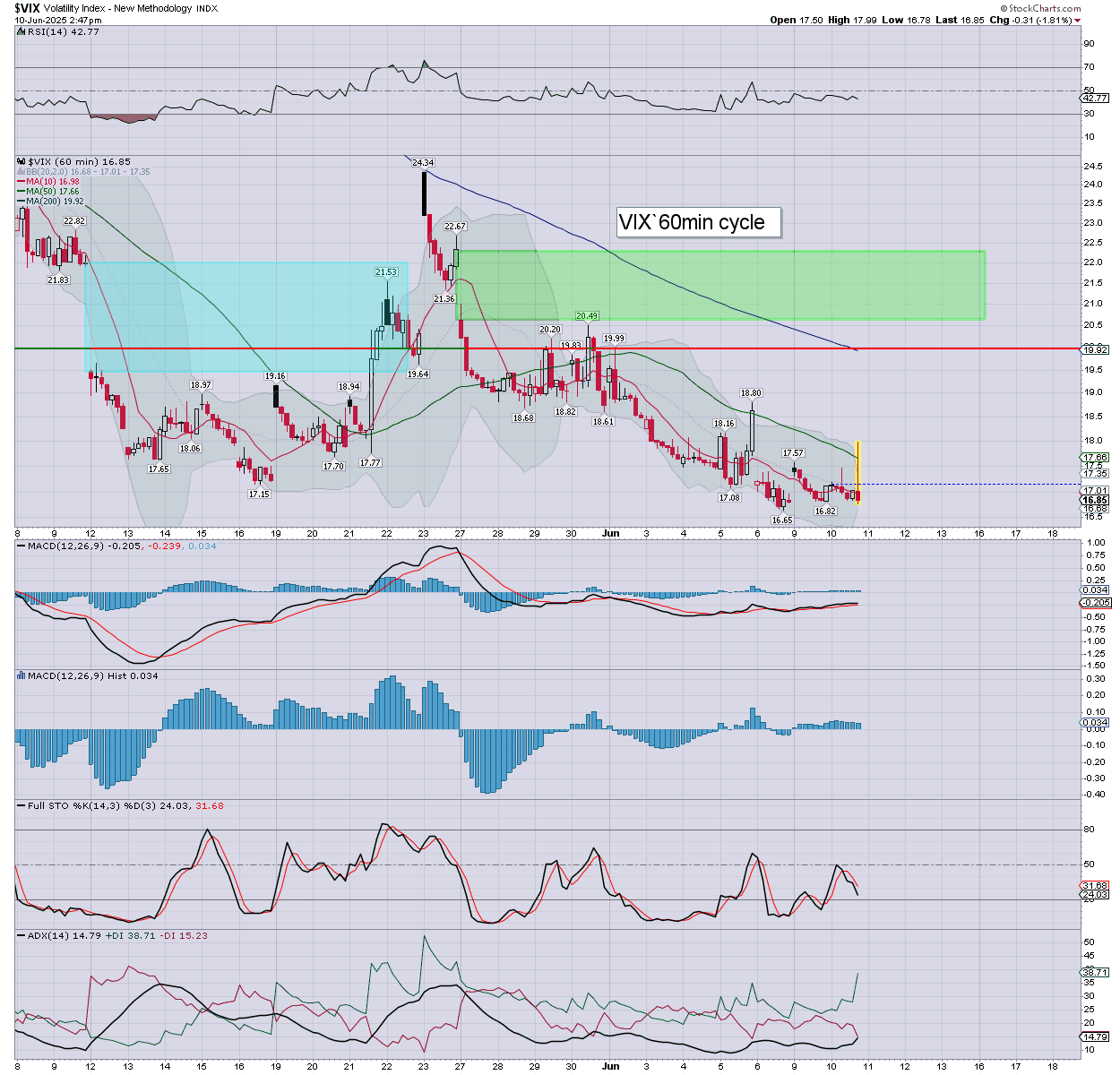The width and height of the screenshot is (1120, 1075).
Task: Click the 16.65 low price label
Action: [x=782, y=520]
